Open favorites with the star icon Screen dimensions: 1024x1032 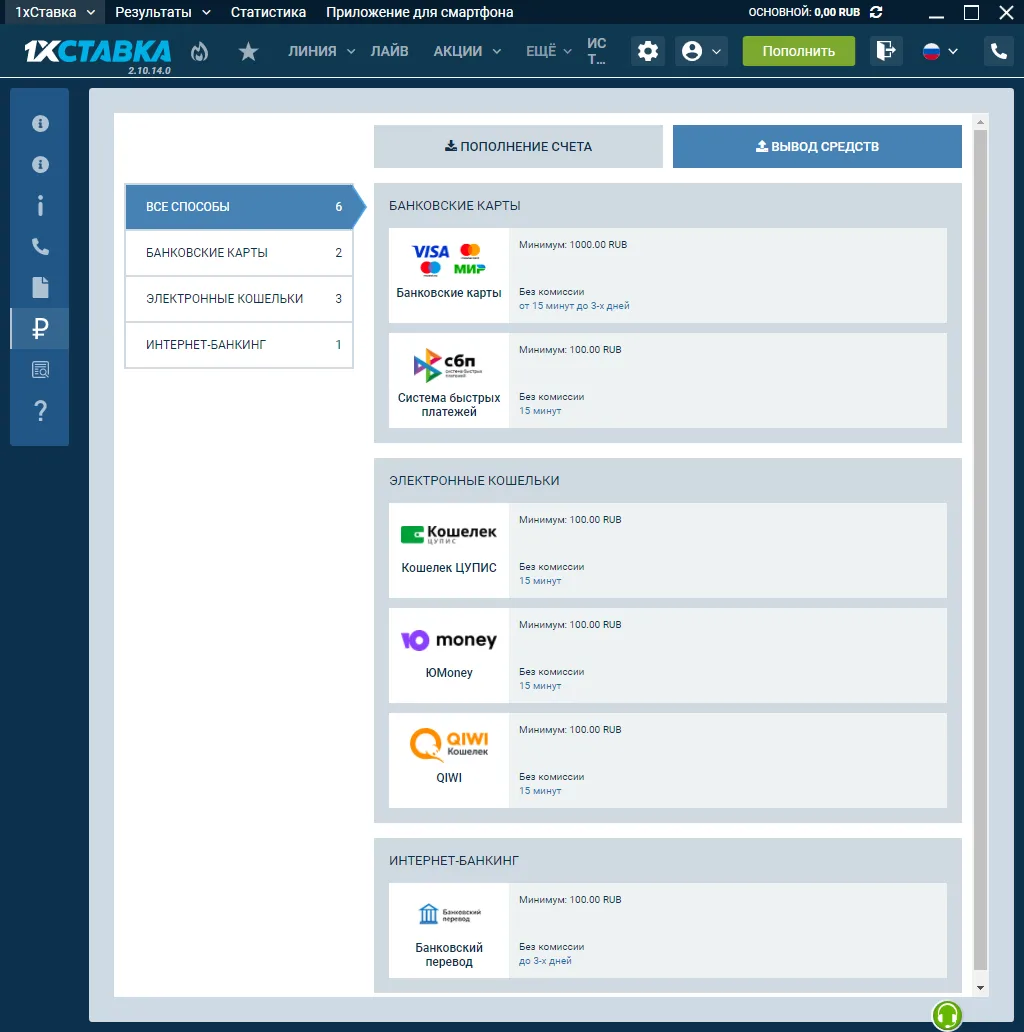(x=248, y=52)
